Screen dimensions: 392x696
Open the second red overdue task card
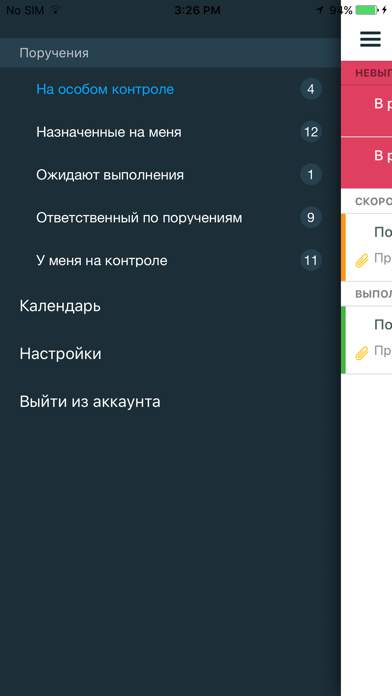(x=366, y=162)
